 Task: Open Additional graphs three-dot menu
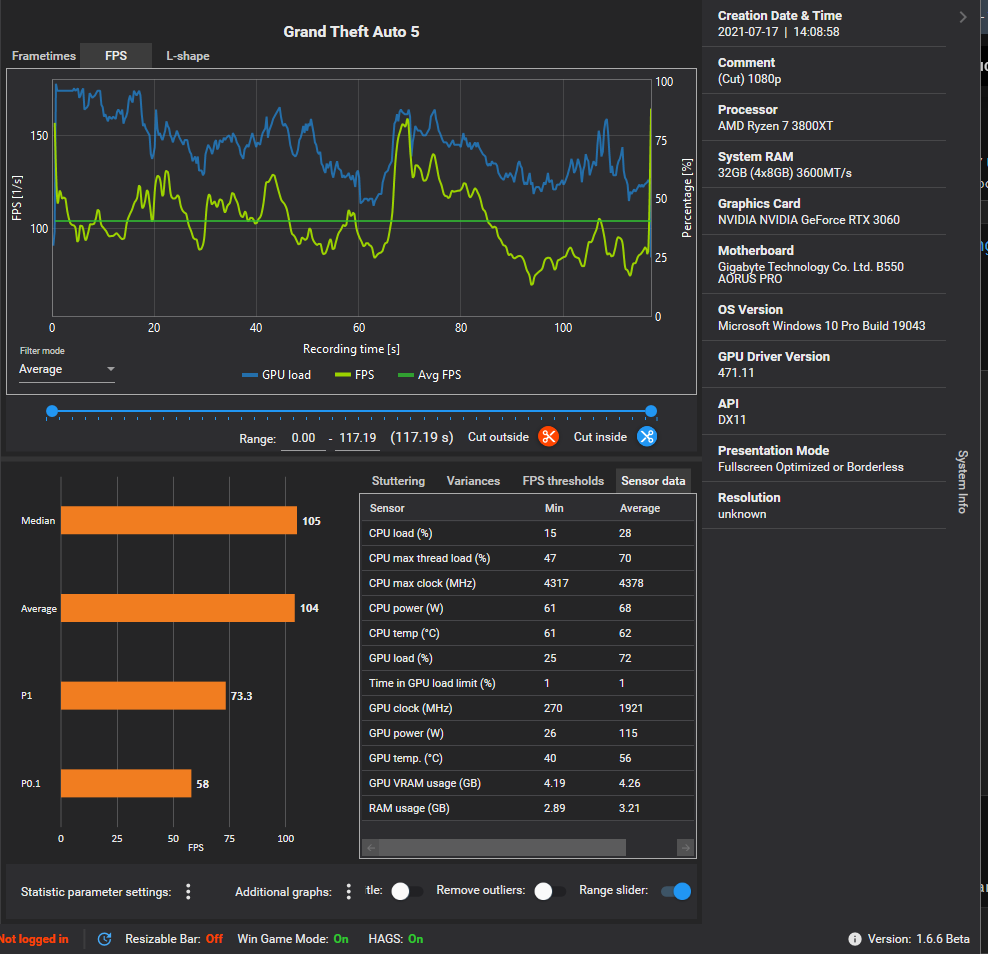tap(348, 891)
